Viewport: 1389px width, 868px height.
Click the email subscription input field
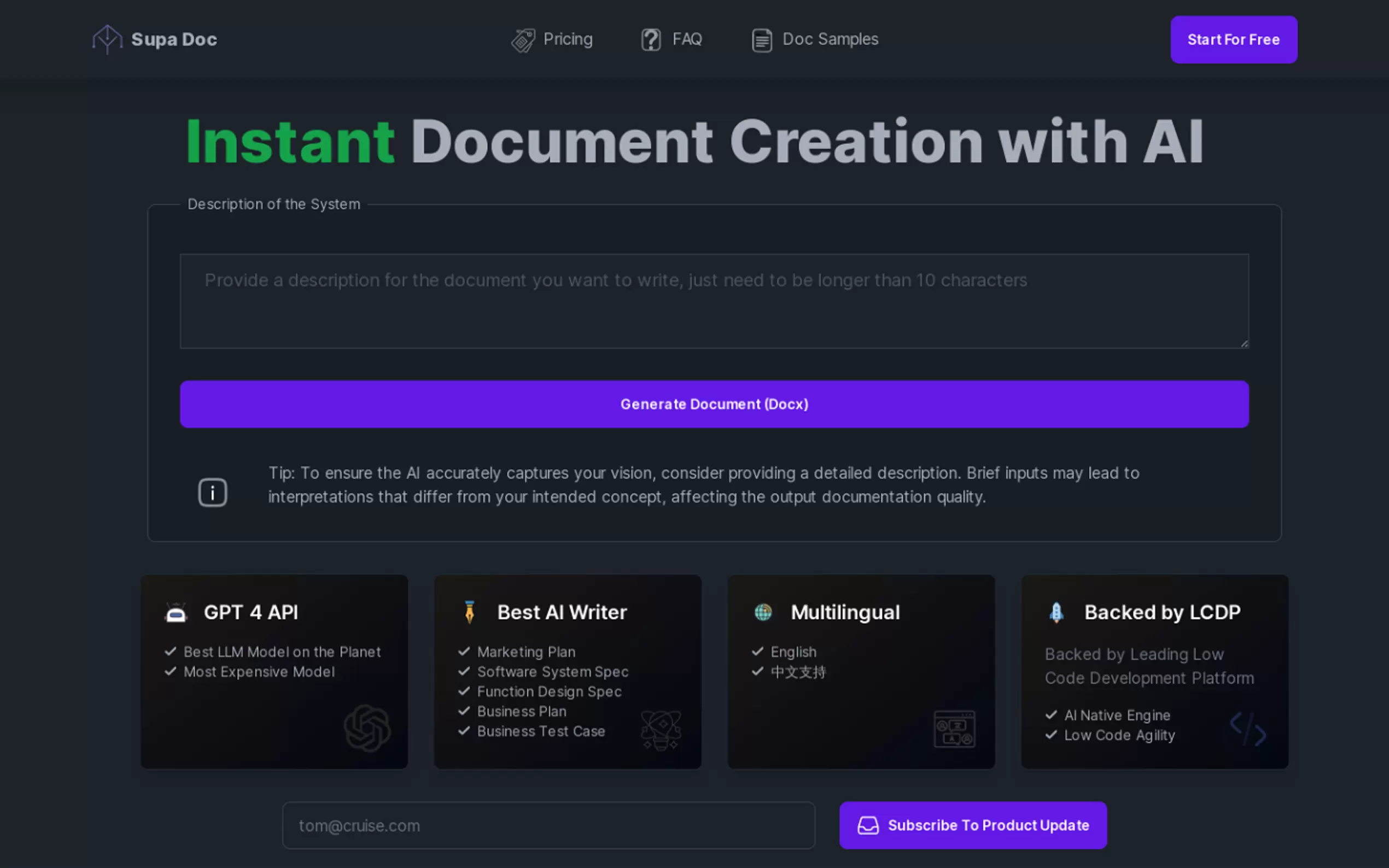coord(548,825)
